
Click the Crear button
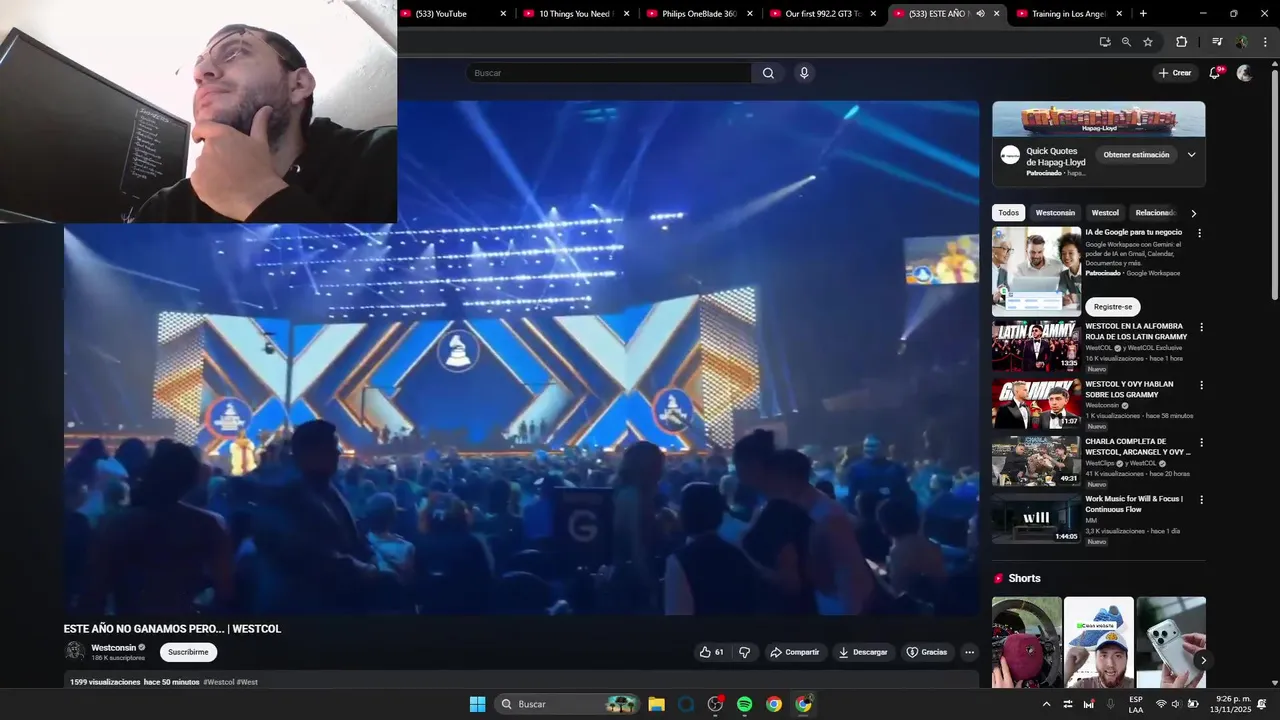pyautogui.click(x=1174, y=73)
